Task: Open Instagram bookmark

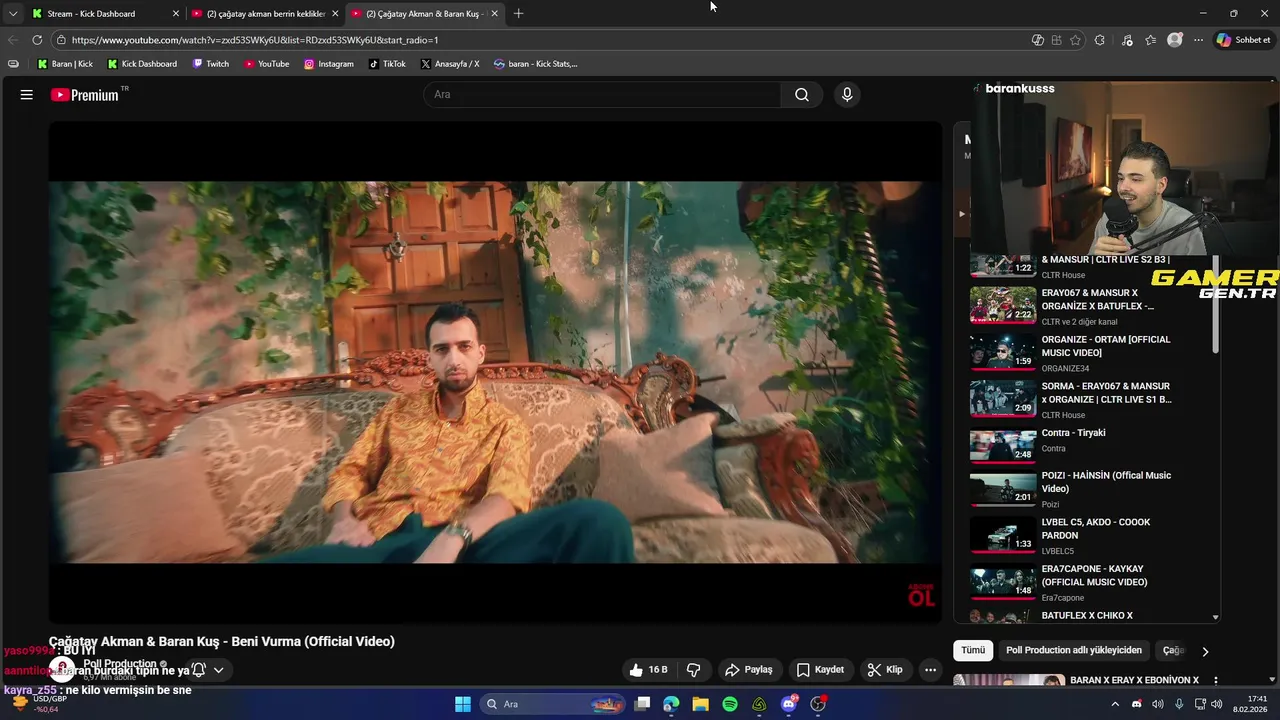Action: pos(328,64)
